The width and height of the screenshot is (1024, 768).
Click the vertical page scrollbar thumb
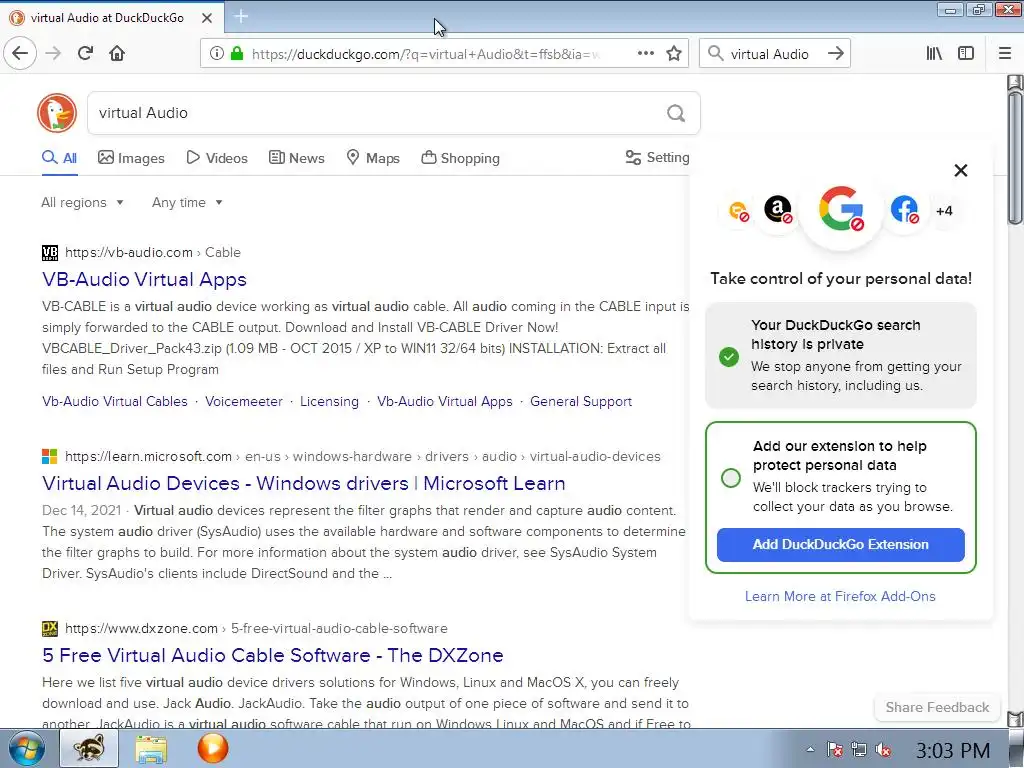click(x=1014, y=157)
